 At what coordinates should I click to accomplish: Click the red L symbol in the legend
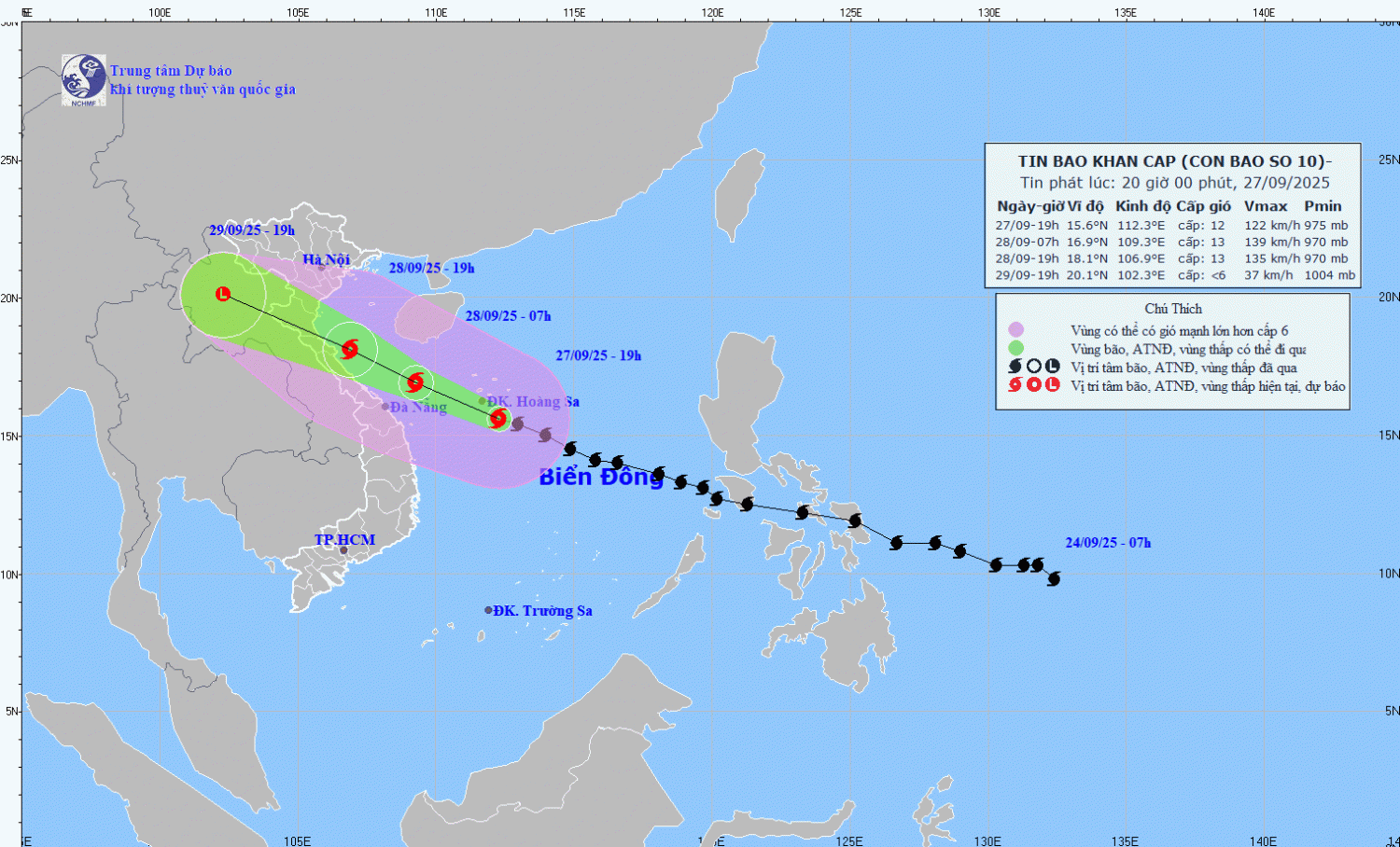tap(1052, 385)
